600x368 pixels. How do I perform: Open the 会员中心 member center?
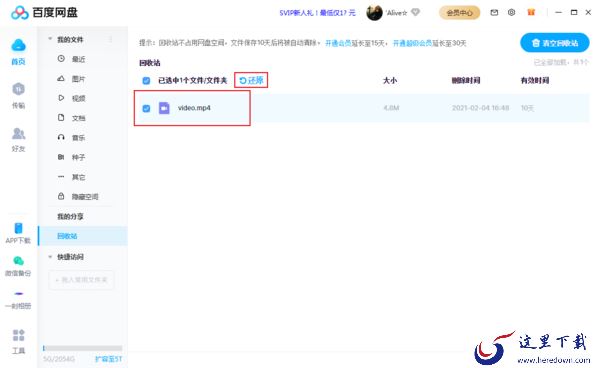click(x=459, y=13)
